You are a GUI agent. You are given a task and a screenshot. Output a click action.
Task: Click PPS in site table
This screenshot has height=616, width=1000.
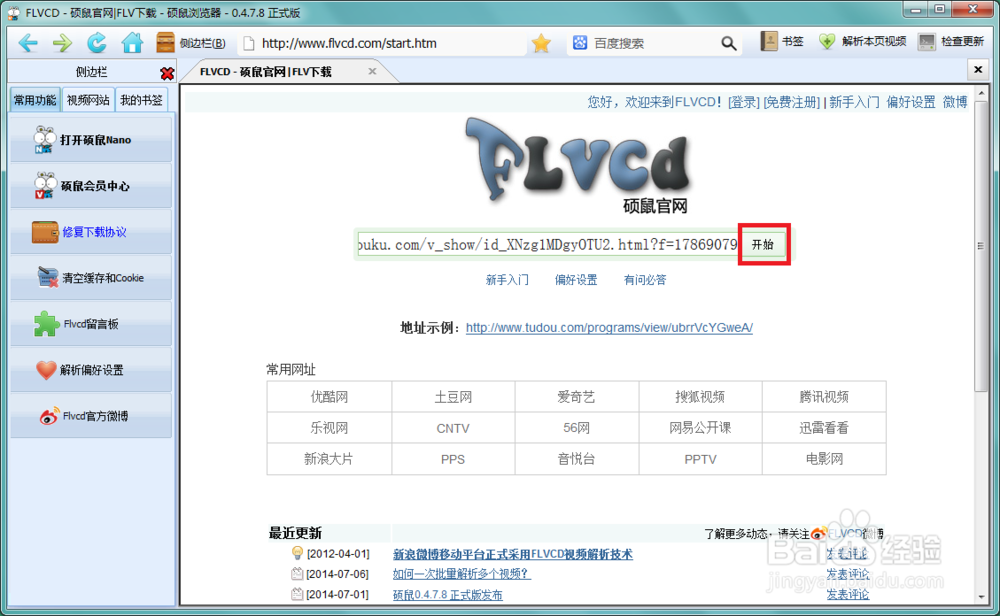coord(453,459)
